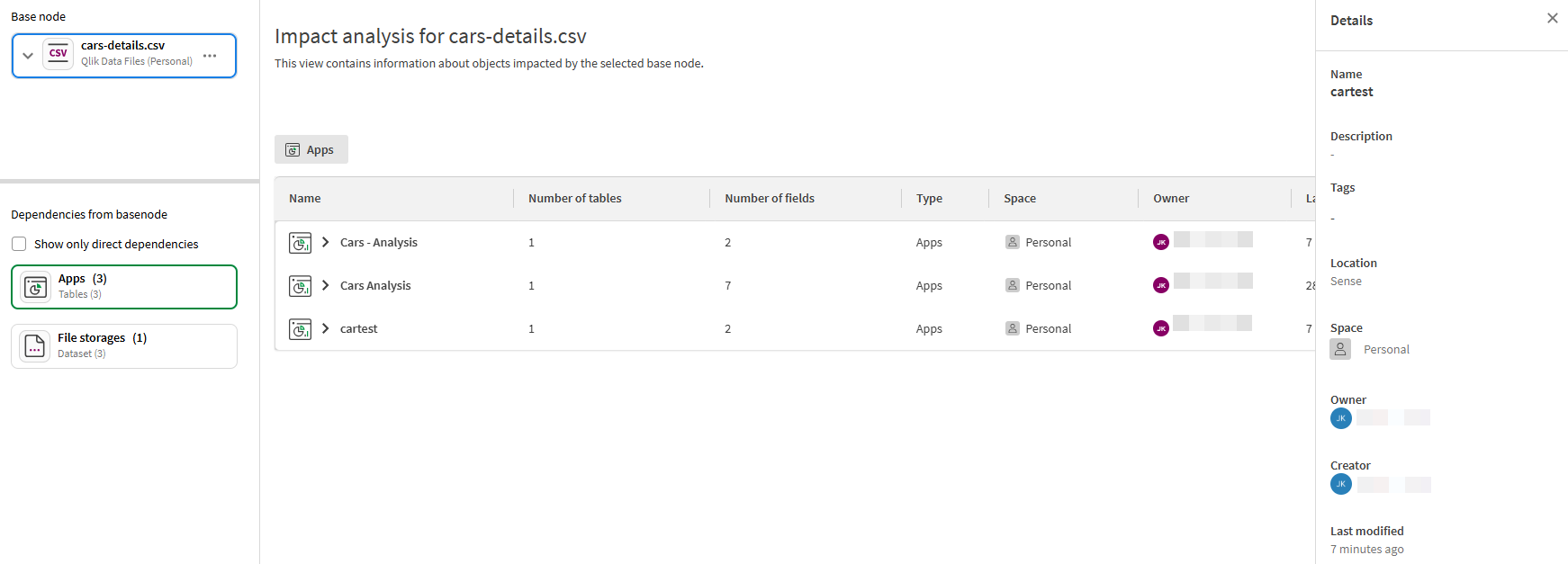Close the Details panel
The image size is (1568, 564).
[x=1552, y=18]
